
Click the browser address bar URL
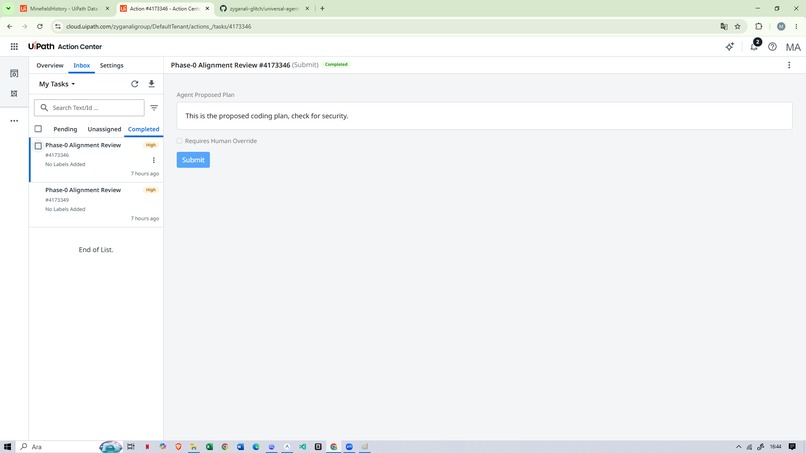click(x=158, y=26)
